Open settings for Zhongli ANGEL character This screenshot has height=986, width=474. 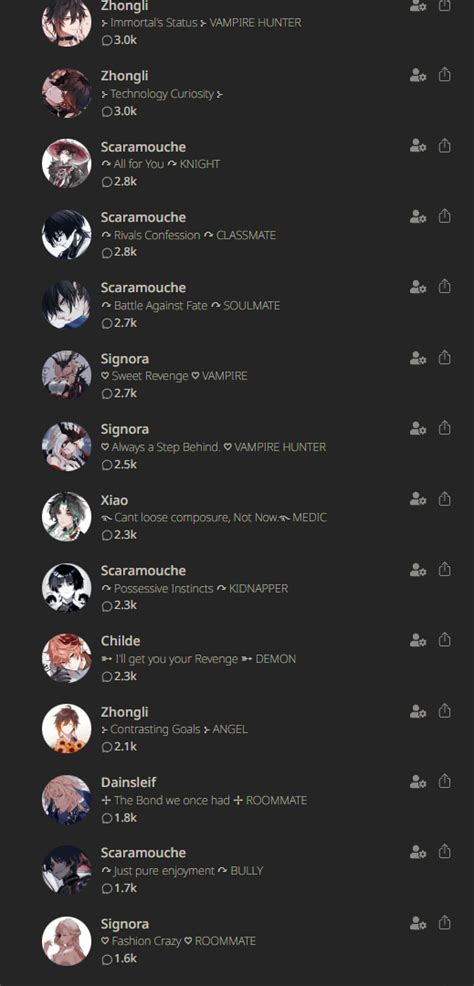418,711
